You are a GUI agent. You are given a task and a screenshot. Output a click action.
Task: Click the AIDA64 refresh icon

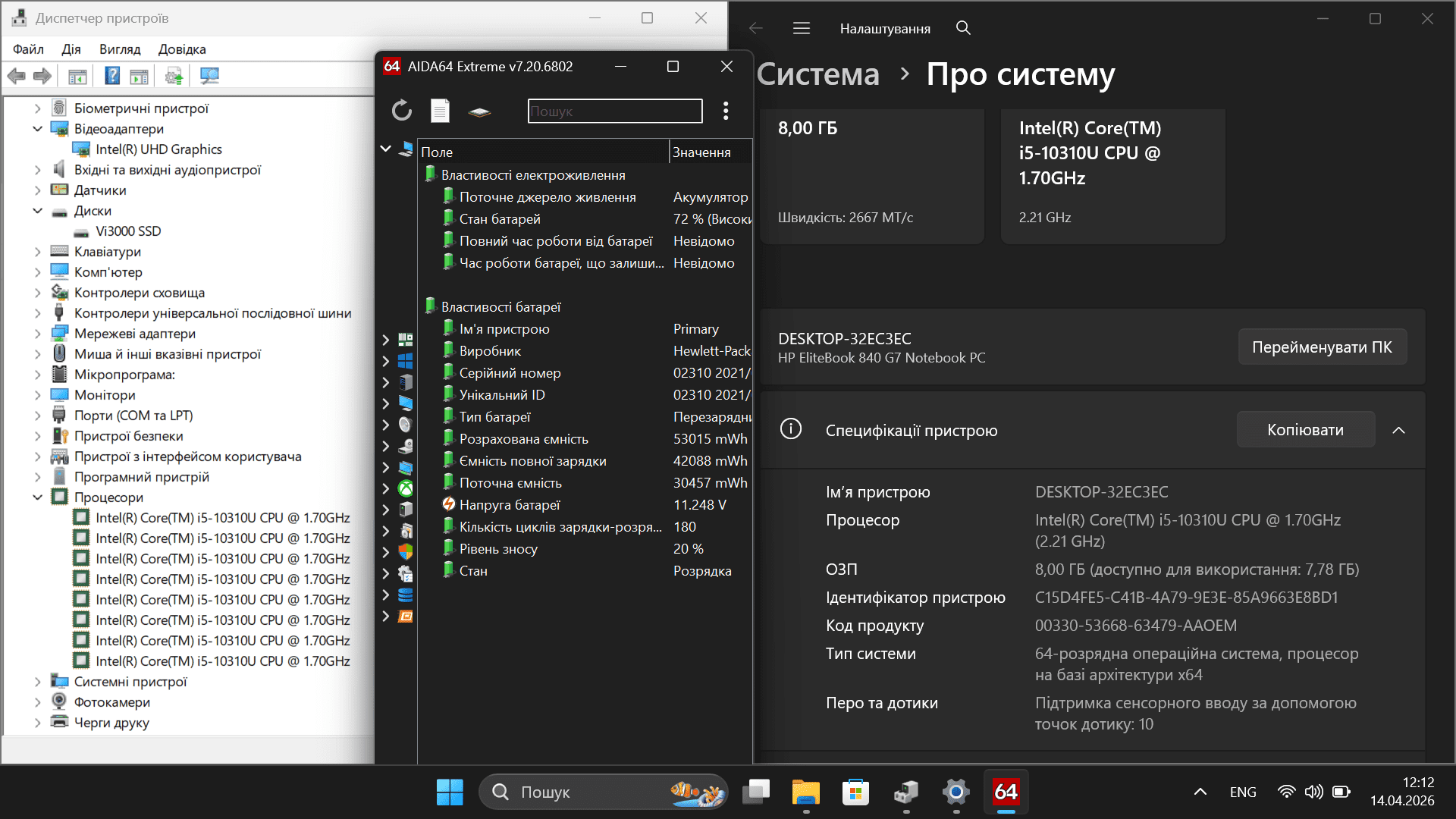coord(402,111)
